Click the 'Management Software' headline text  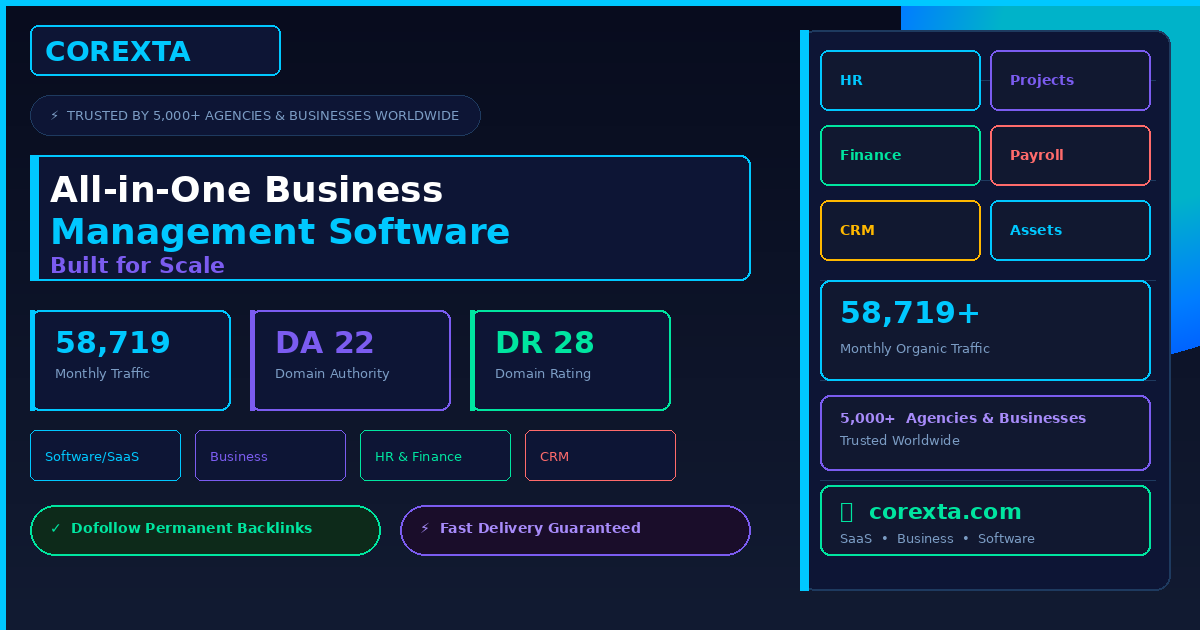[x=280, y=232]
